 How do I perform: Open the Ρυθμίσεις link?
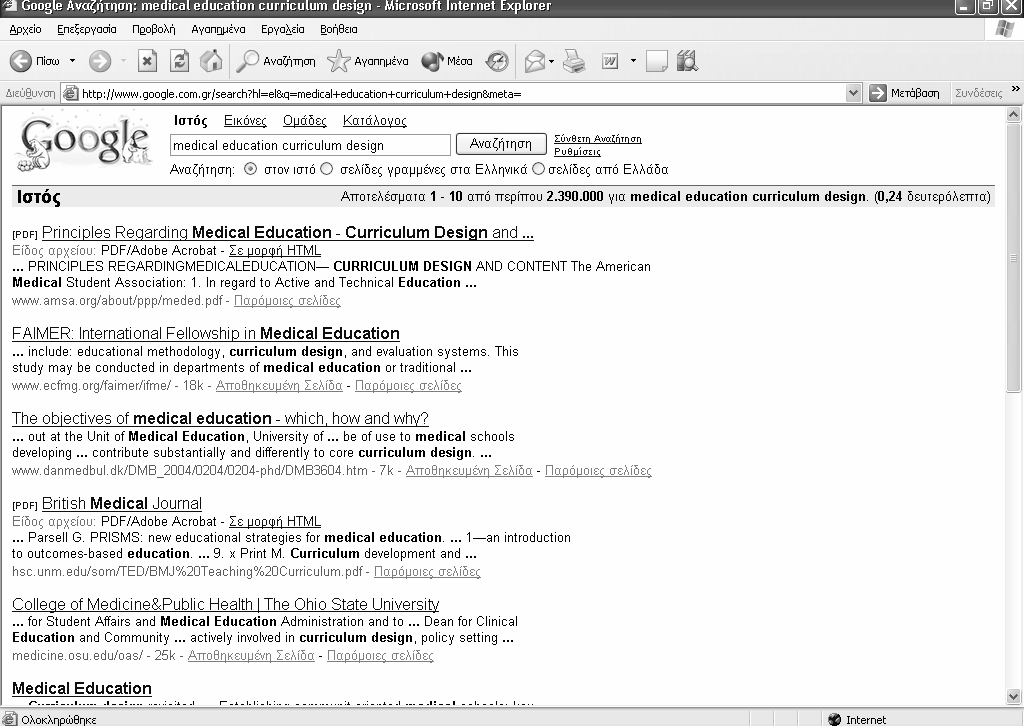pos(577,151)
